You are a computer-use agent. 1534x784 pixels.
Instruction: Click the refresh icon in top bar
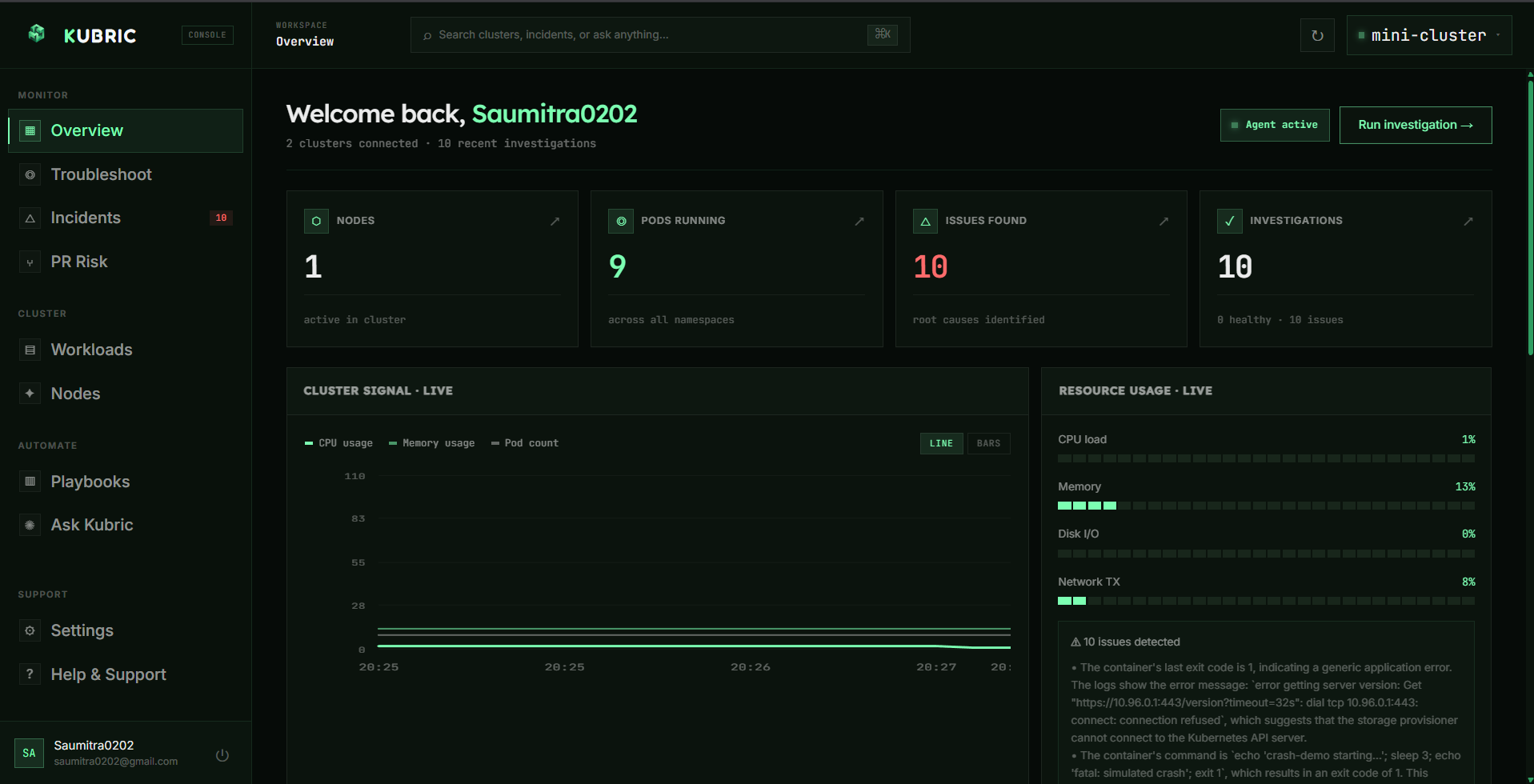[1317, 35]
